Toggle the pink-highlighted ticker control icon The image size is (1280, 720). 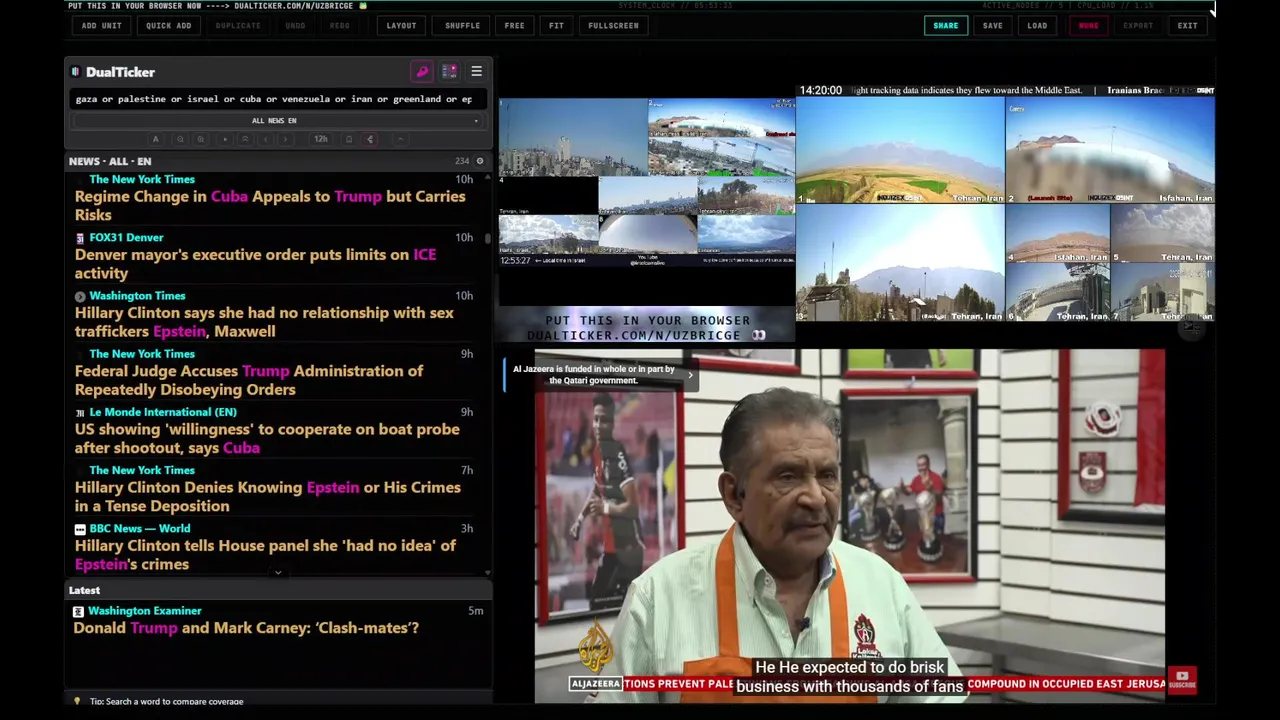370,139
